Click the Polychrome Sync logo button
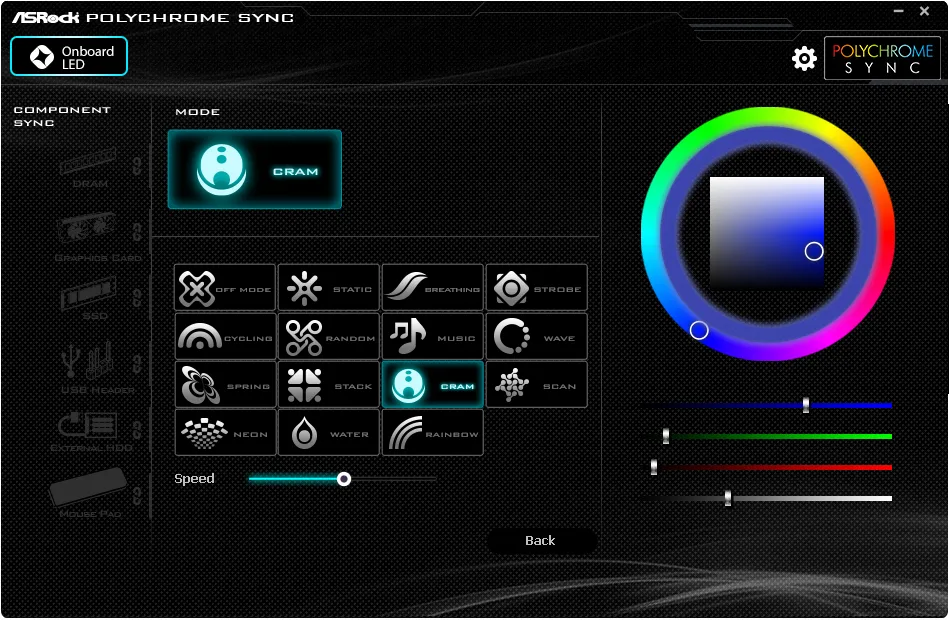Screen dimensions: 950x620 click(882, 58)
